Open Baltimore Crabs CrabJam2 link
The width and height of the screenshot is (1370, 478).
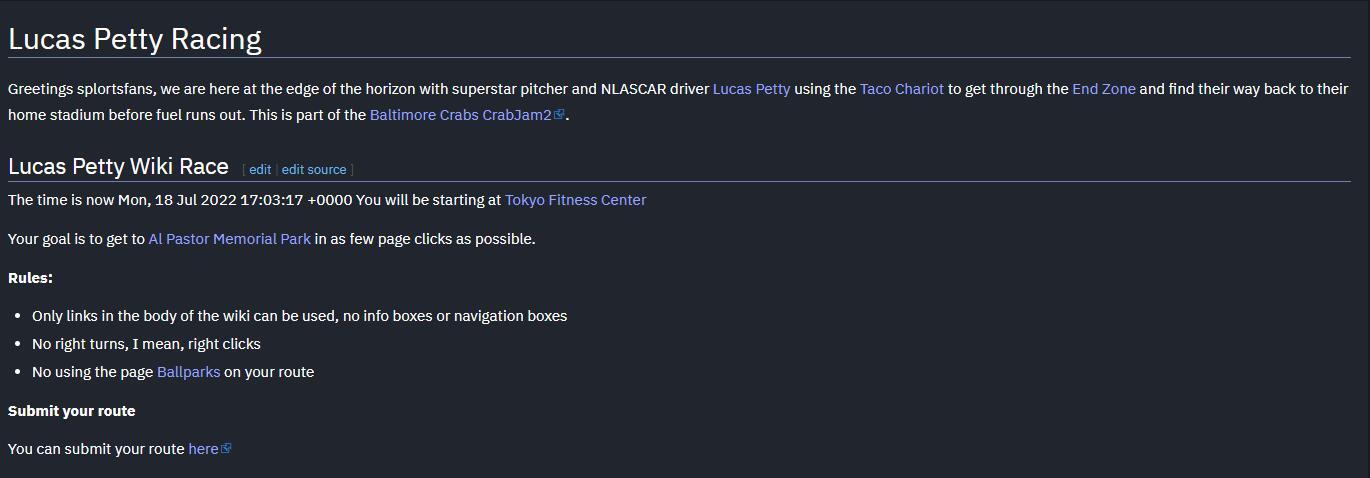[x=460, y=115]
